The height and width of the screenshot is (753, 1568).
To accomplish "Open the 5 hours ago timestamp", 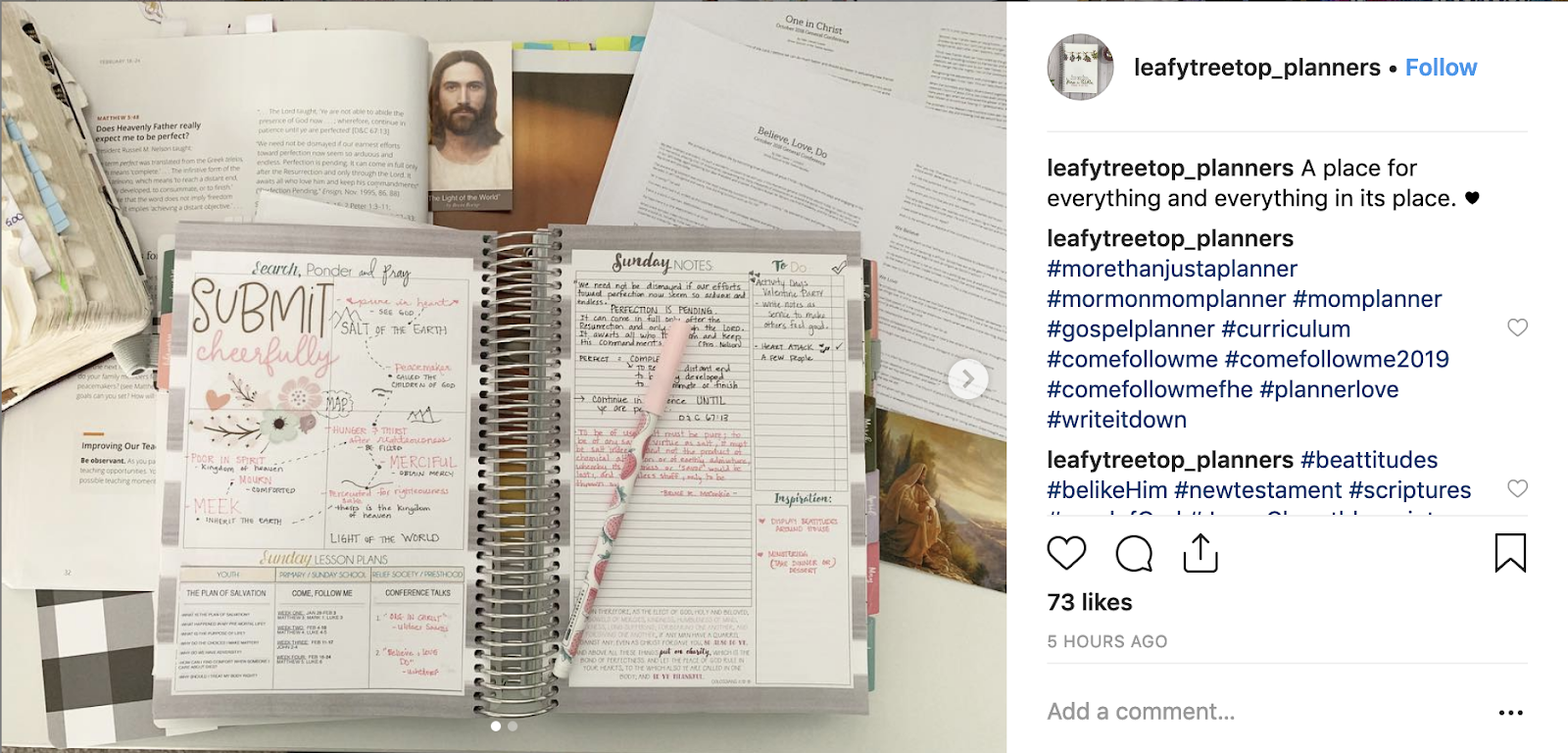I will click(1107, 641).
